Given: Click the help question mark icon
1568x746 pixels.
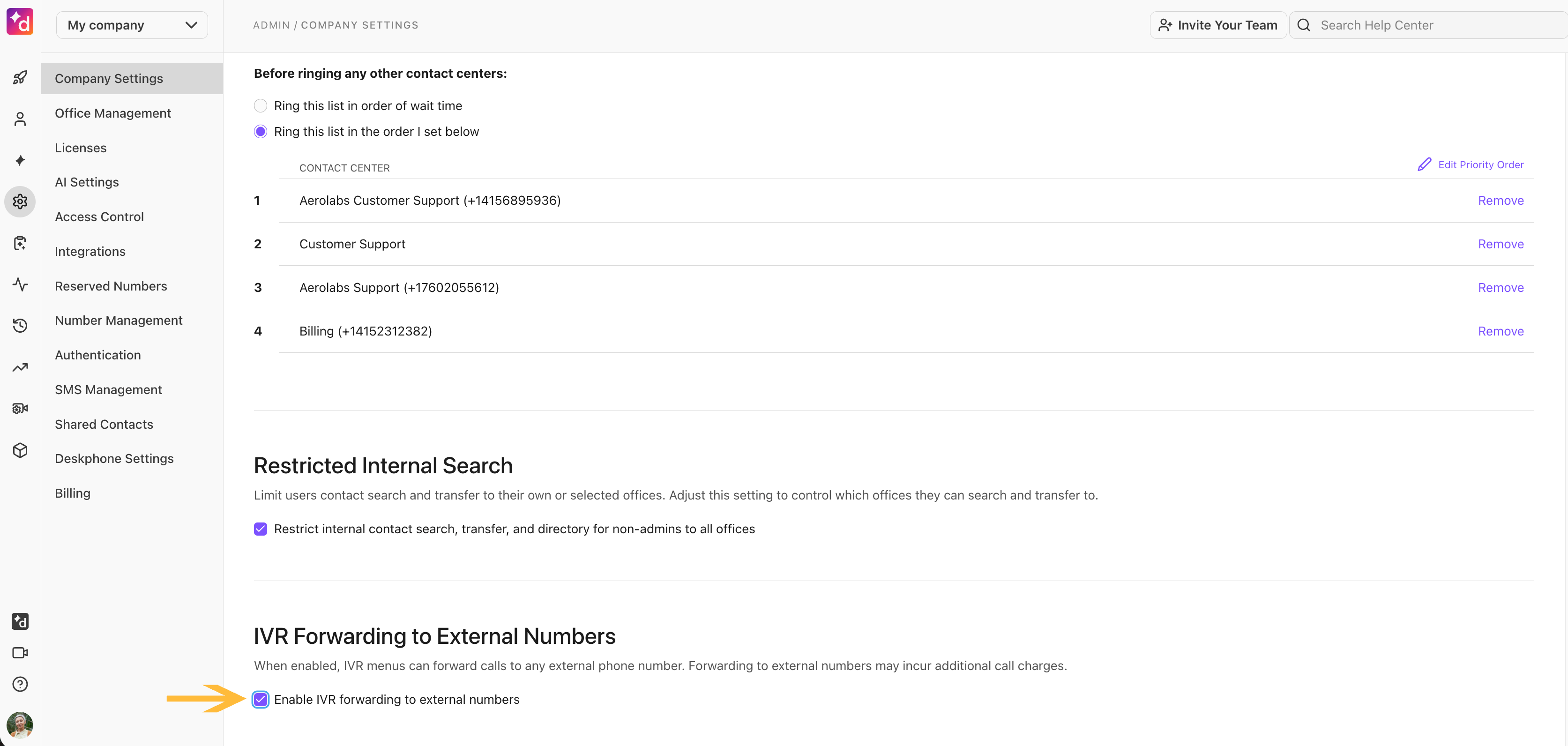Looking at the screenshot, I should [20, 684].
